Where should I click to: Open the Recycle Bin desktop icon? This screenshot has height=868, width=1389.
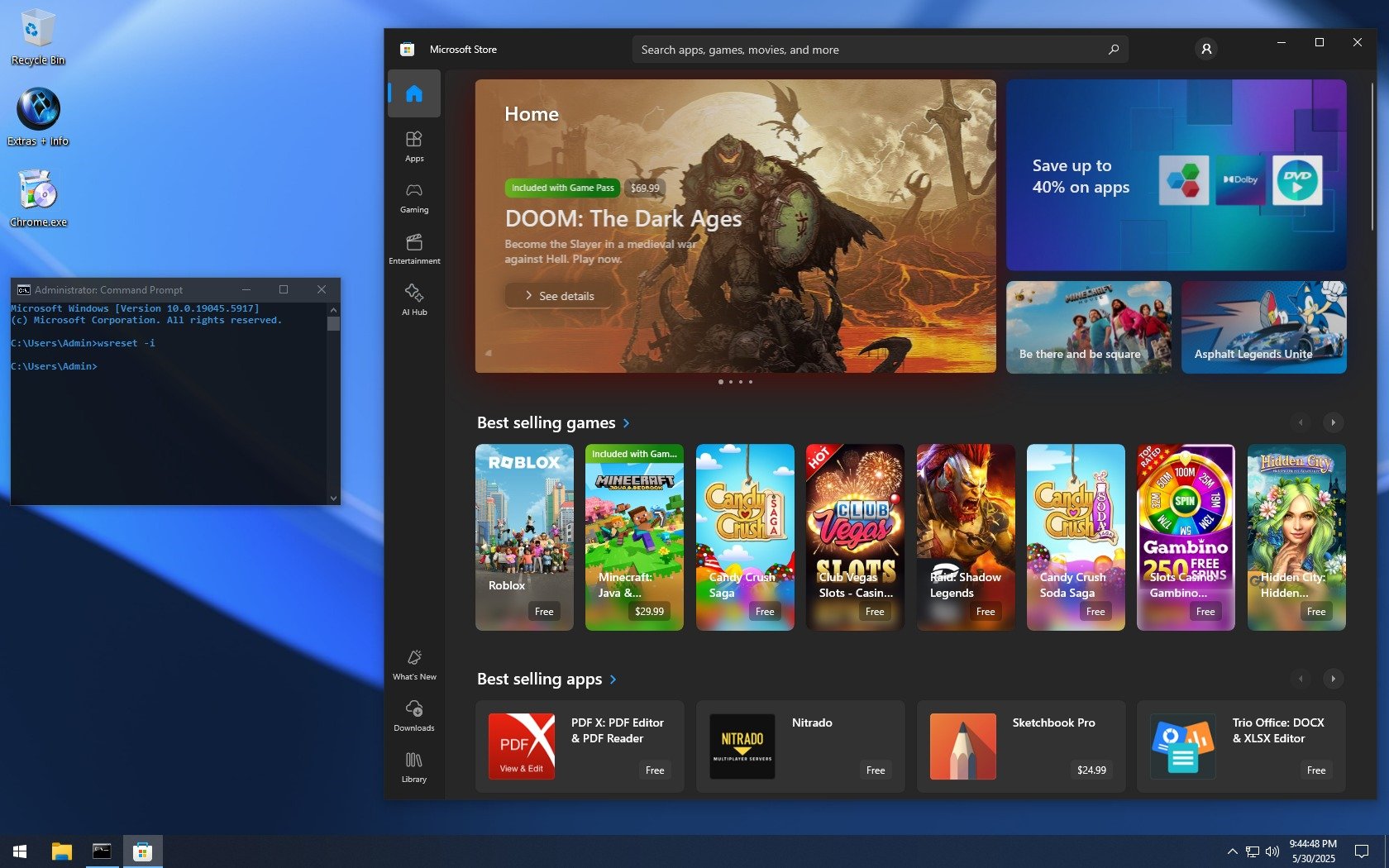click(37, 37)
